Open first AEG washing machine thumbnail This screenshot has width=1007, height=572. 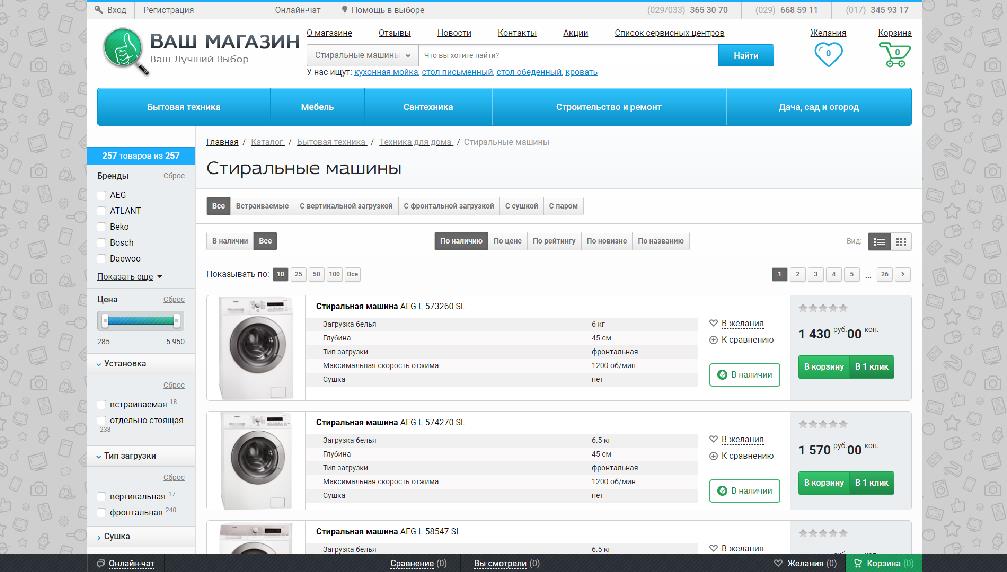coord(256,347)
